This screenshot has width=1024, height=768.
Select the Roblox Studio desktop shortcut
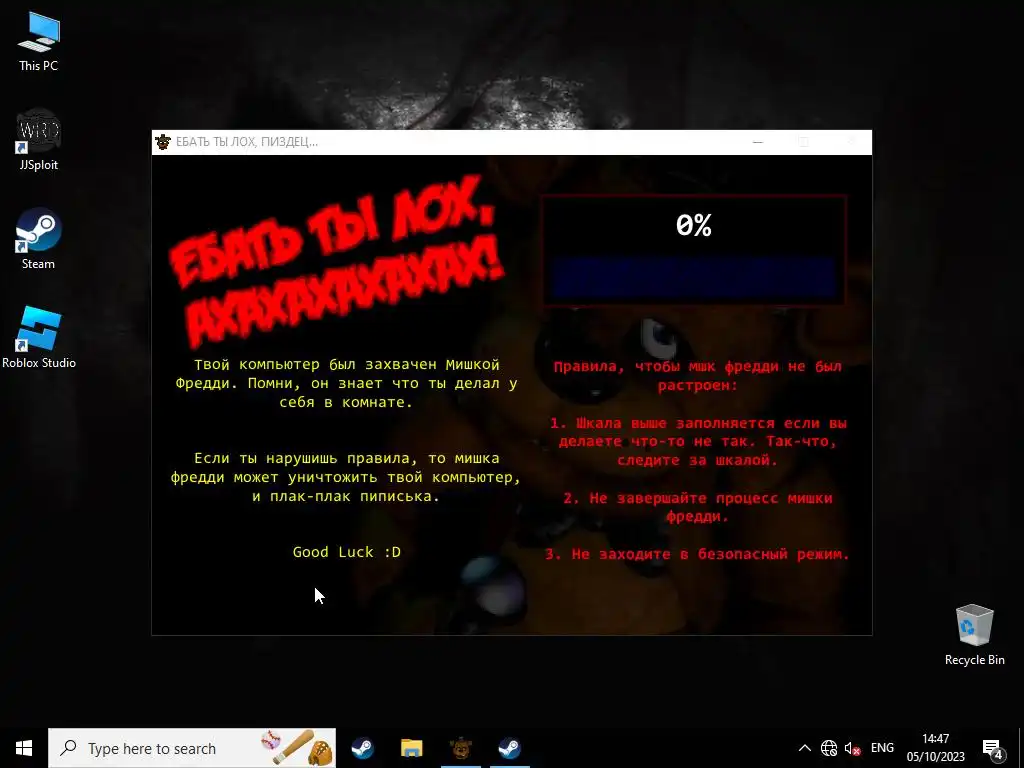tap(39, 338)
